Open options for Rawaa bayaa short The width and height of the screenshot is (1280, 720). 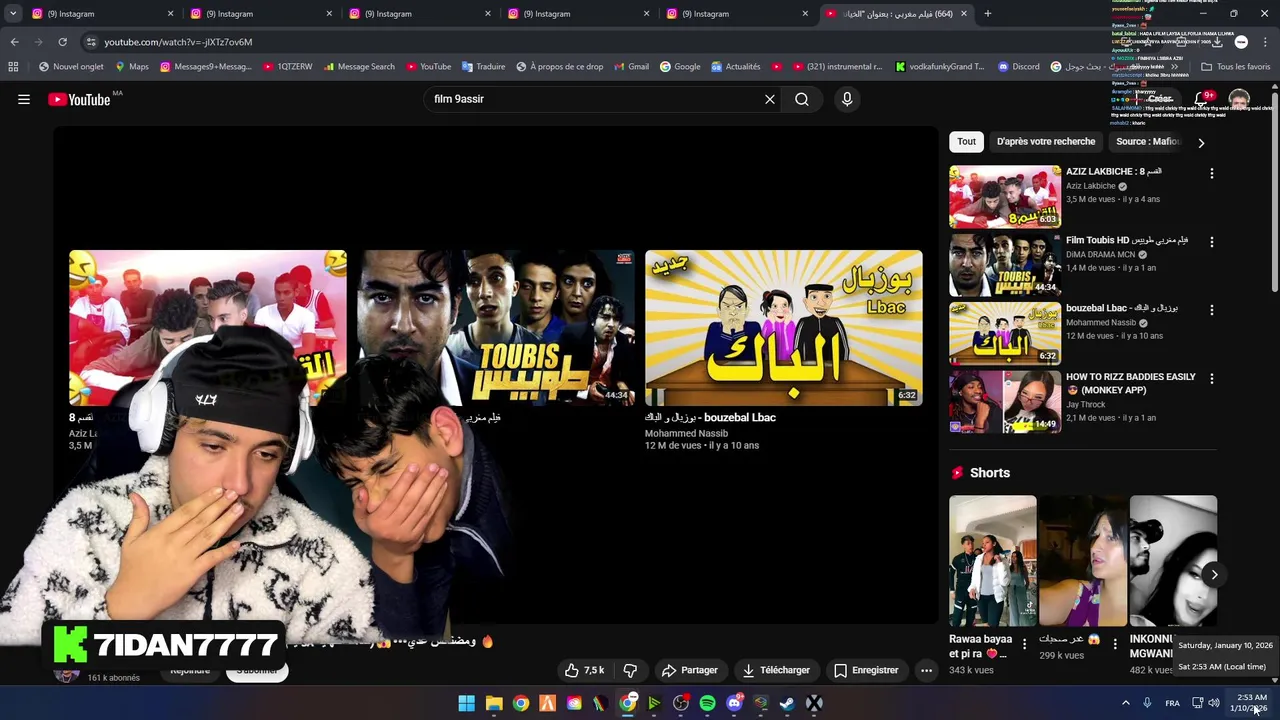(1024, 645)
